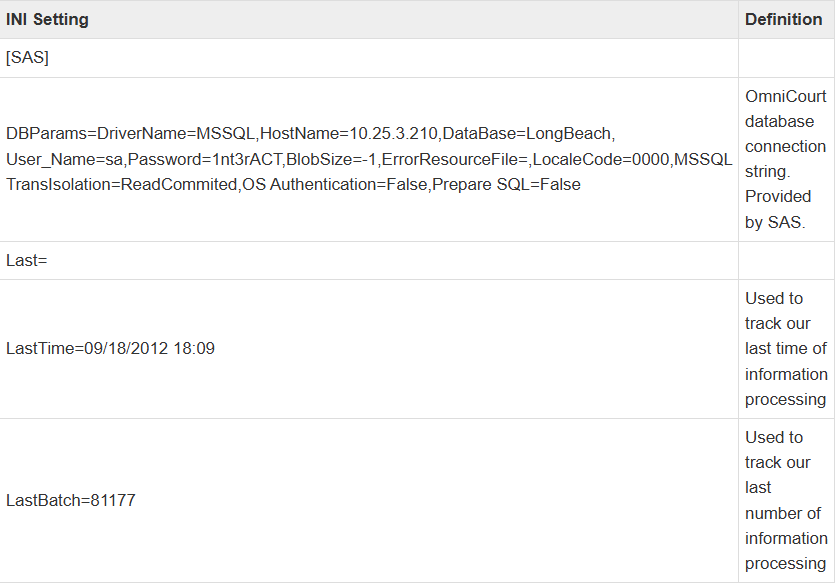Click the LastBatch=81177 setting
This screenshot has width=838, height=586.
point(70,500)
